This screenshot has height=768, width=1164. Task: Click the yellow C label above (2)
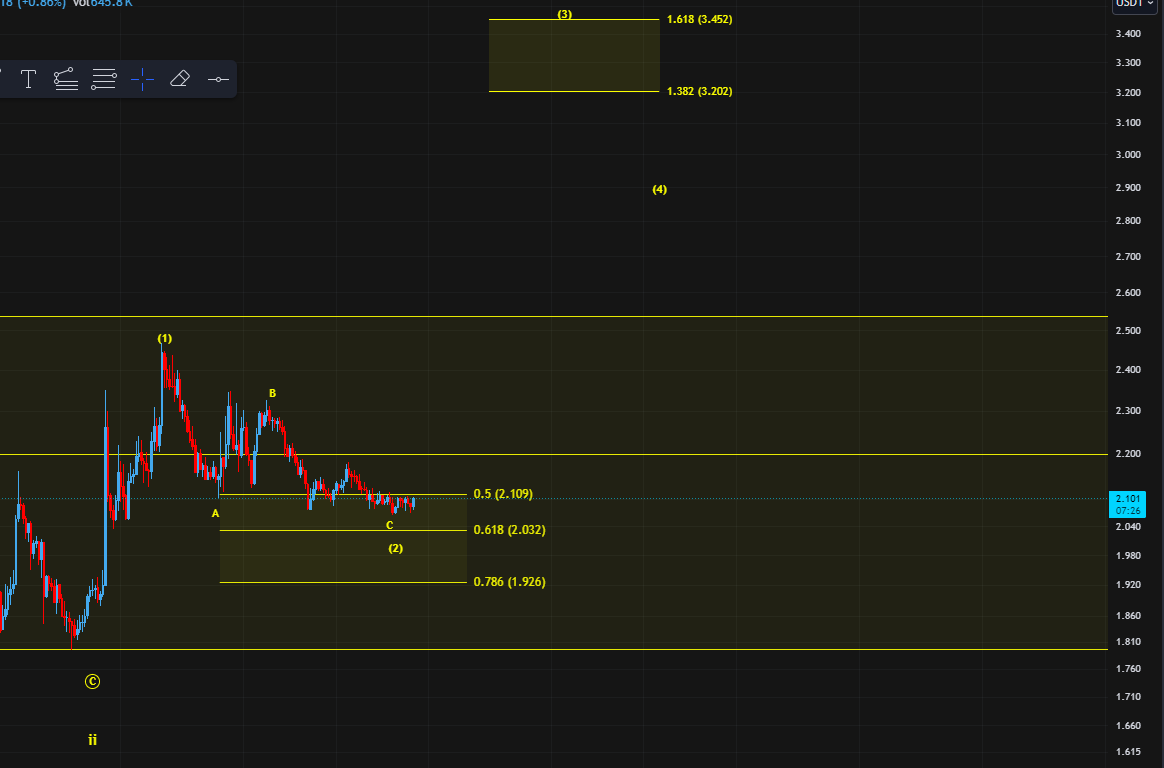pyautogui.click(x=390, y=525)
